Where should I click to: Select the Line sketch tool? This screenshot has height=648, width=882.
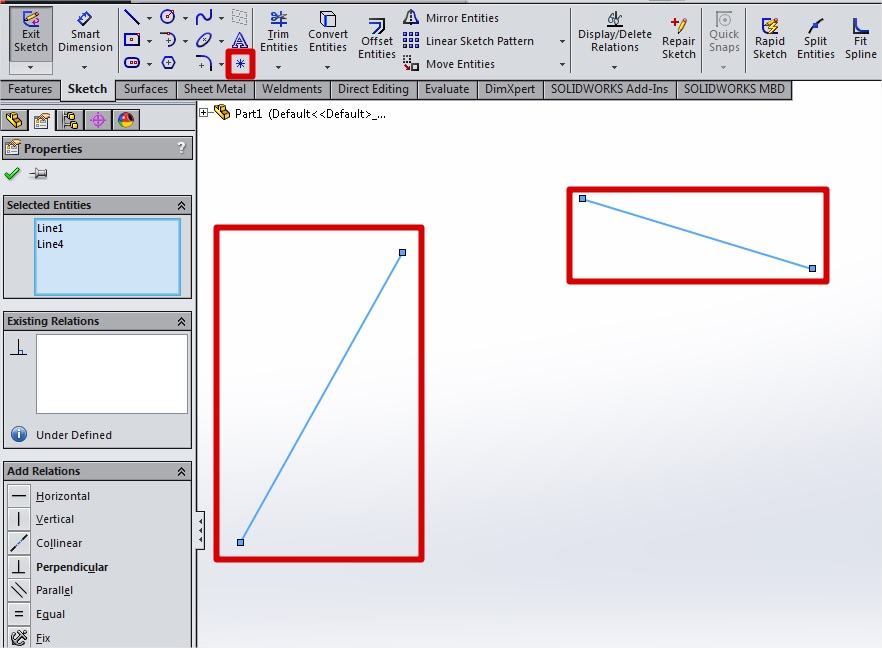point(132,17)
